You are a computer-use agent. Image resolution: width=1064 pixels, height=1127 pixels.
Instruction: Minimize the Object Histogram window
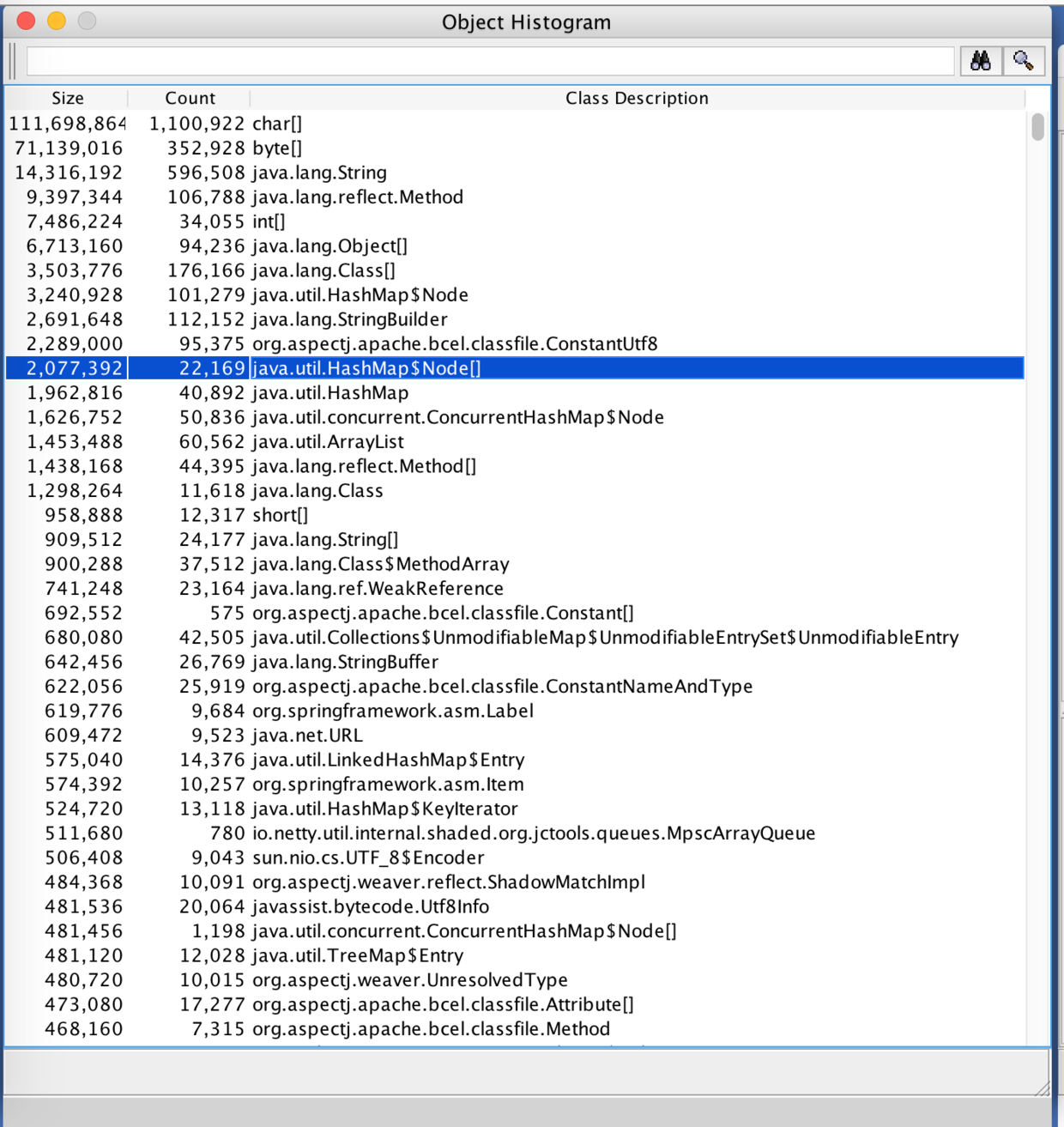pos(57,21)
